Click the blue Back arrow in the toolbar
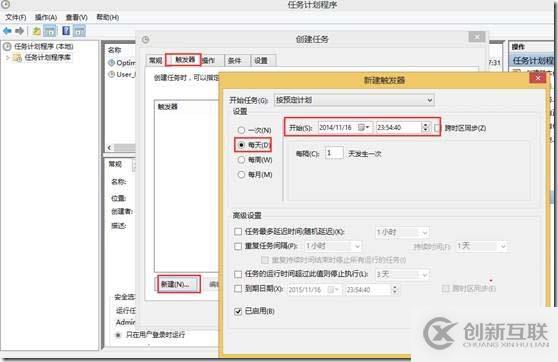The width and height of the screenshot is (558, 362). [7, 31]
